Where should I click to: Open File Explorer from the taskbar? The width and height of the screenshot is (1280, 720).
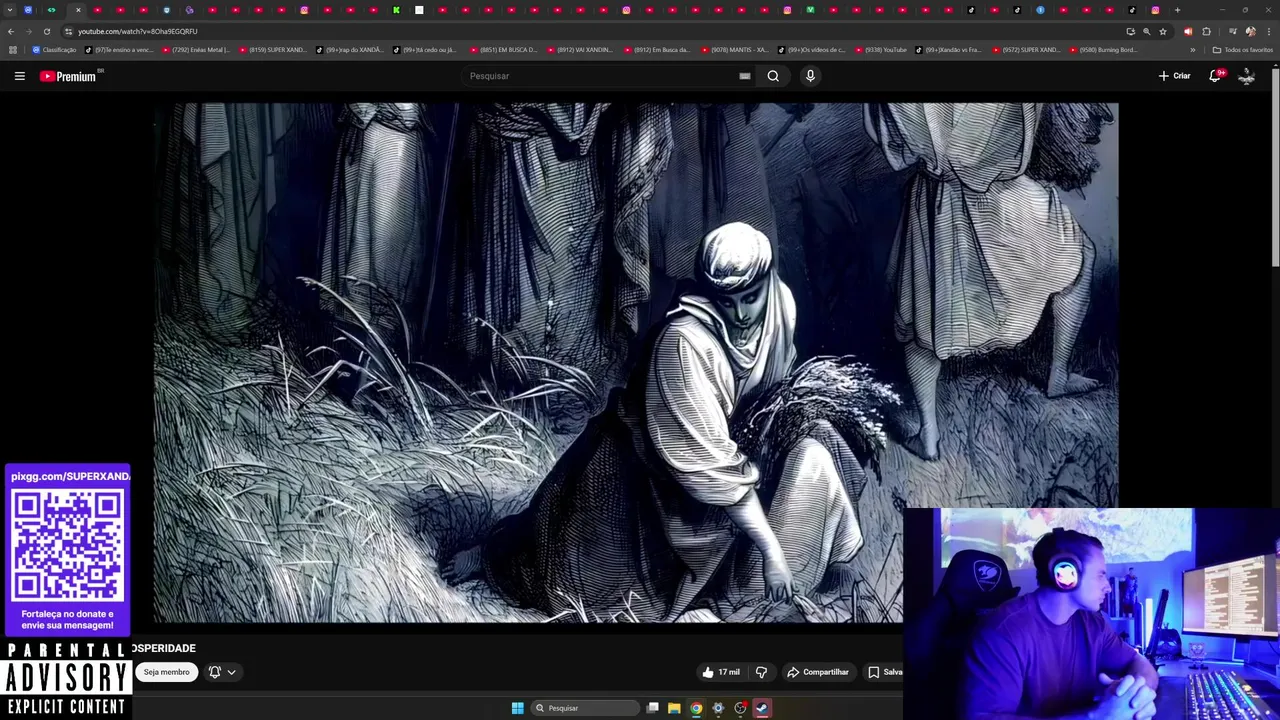[x=674, y=708]
